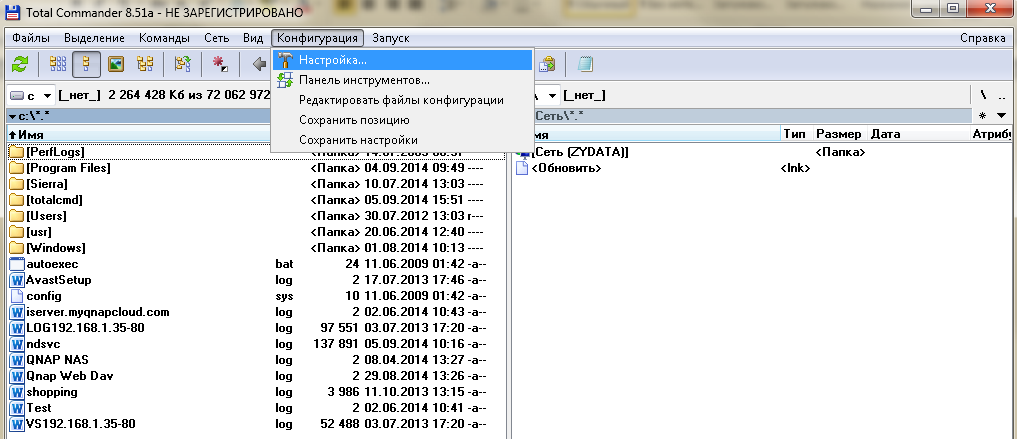1017x439 pixels.
Task: Select the Qnap Web Dav file icon
Action: (17, 375)
